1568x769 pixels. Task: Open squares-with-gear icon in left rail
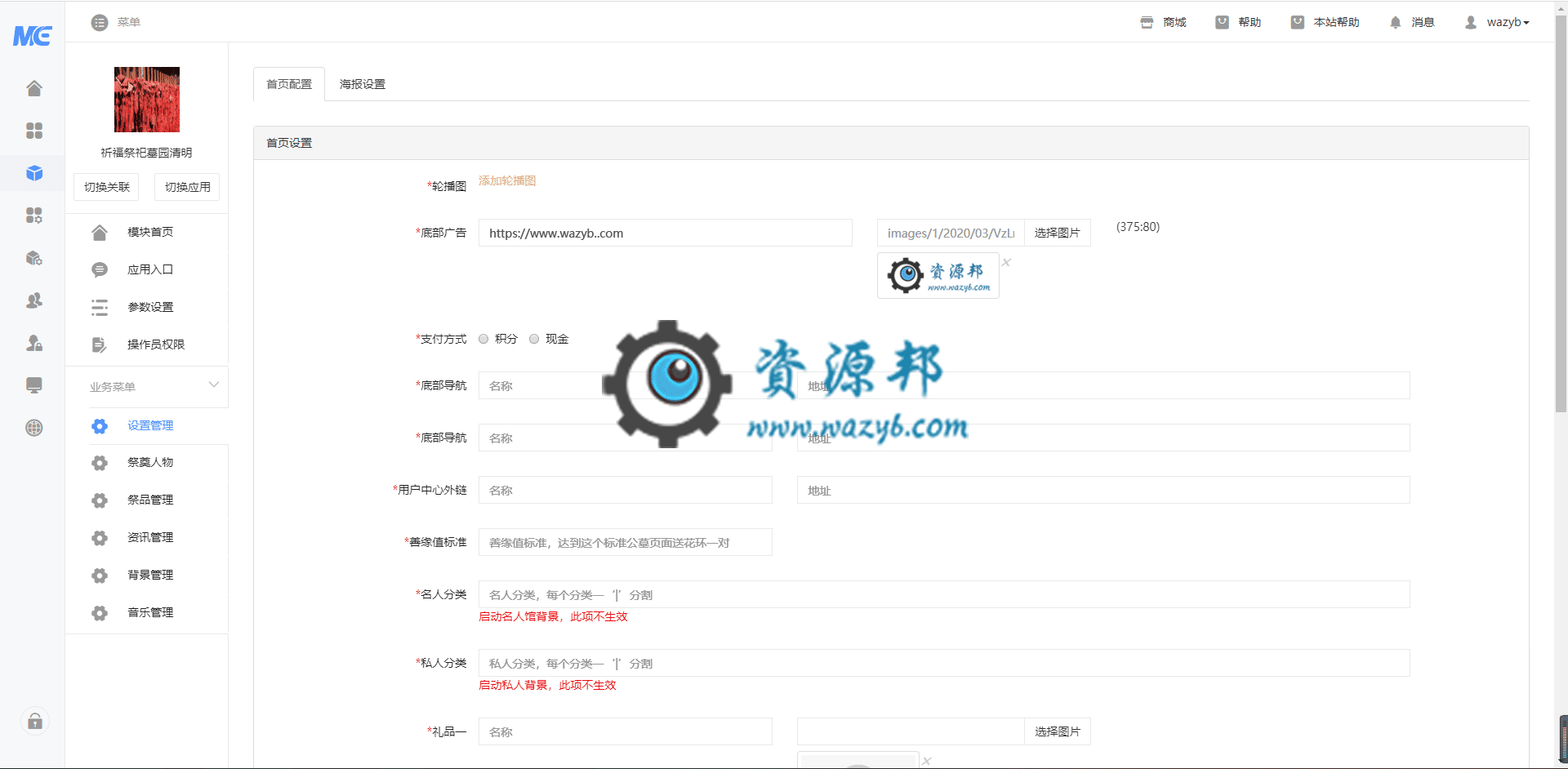click(34, 216)
